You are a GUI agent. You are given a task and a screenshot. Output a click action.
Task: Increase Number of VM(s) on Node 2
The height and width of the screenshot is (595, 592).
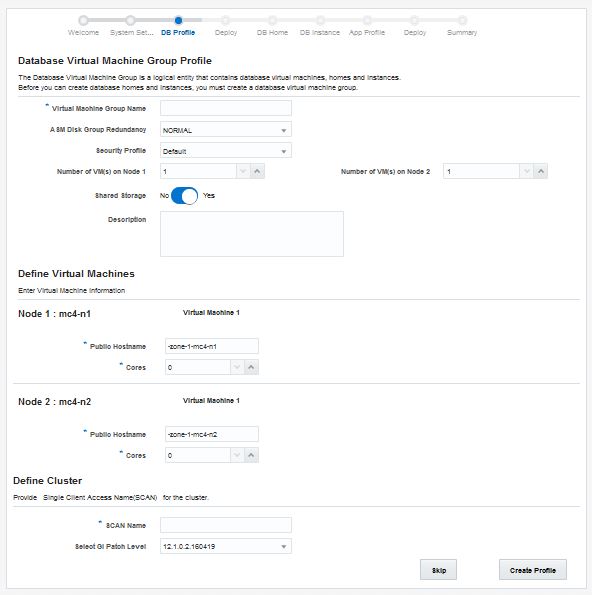[541, 172]
